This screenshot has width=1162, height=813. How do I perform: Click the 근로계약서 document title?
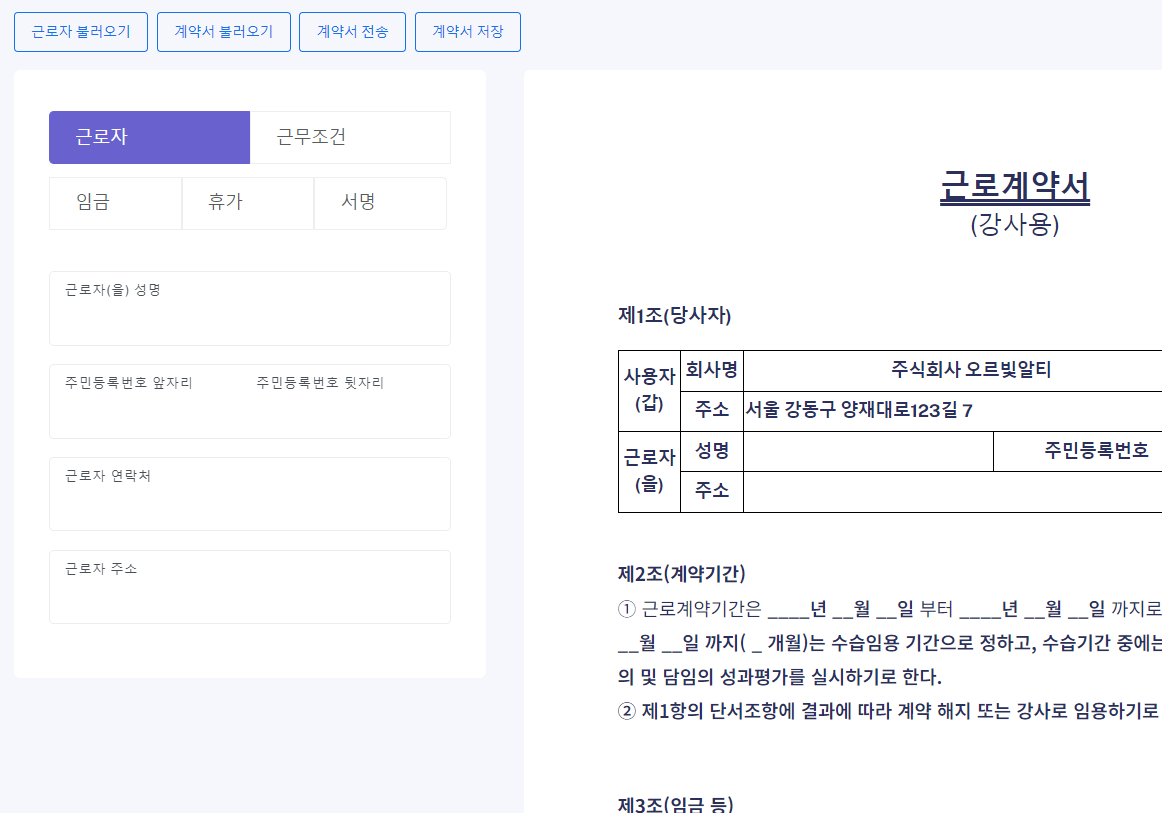point(1014,186)
